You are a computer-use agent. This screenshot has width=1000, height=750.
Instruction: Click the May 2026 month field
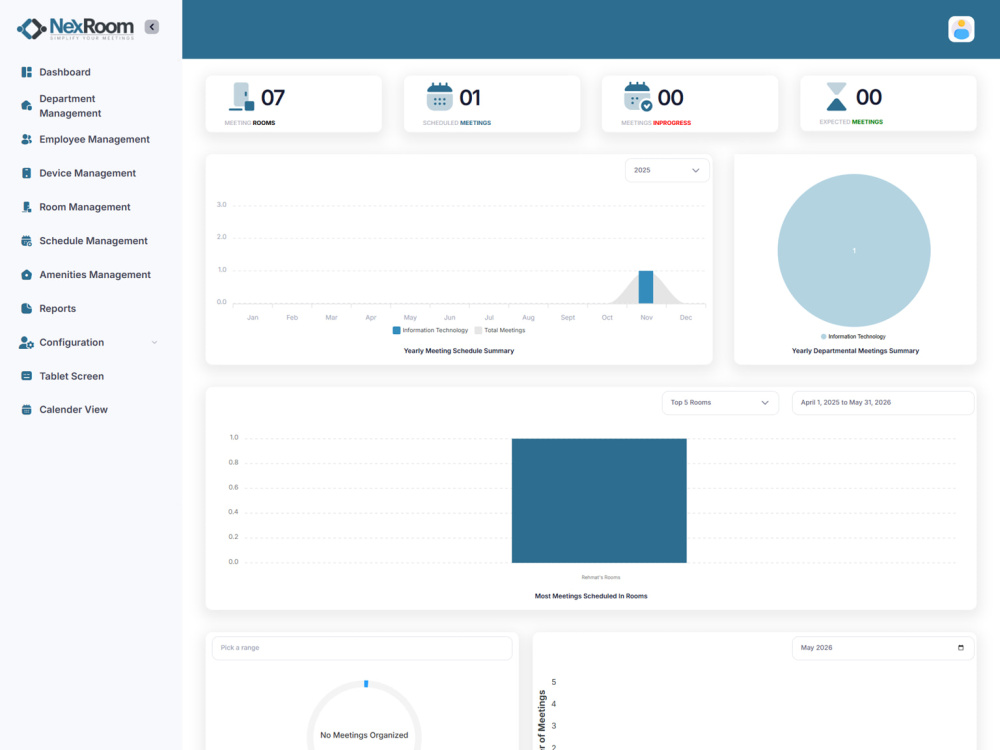tap(883, 648)
